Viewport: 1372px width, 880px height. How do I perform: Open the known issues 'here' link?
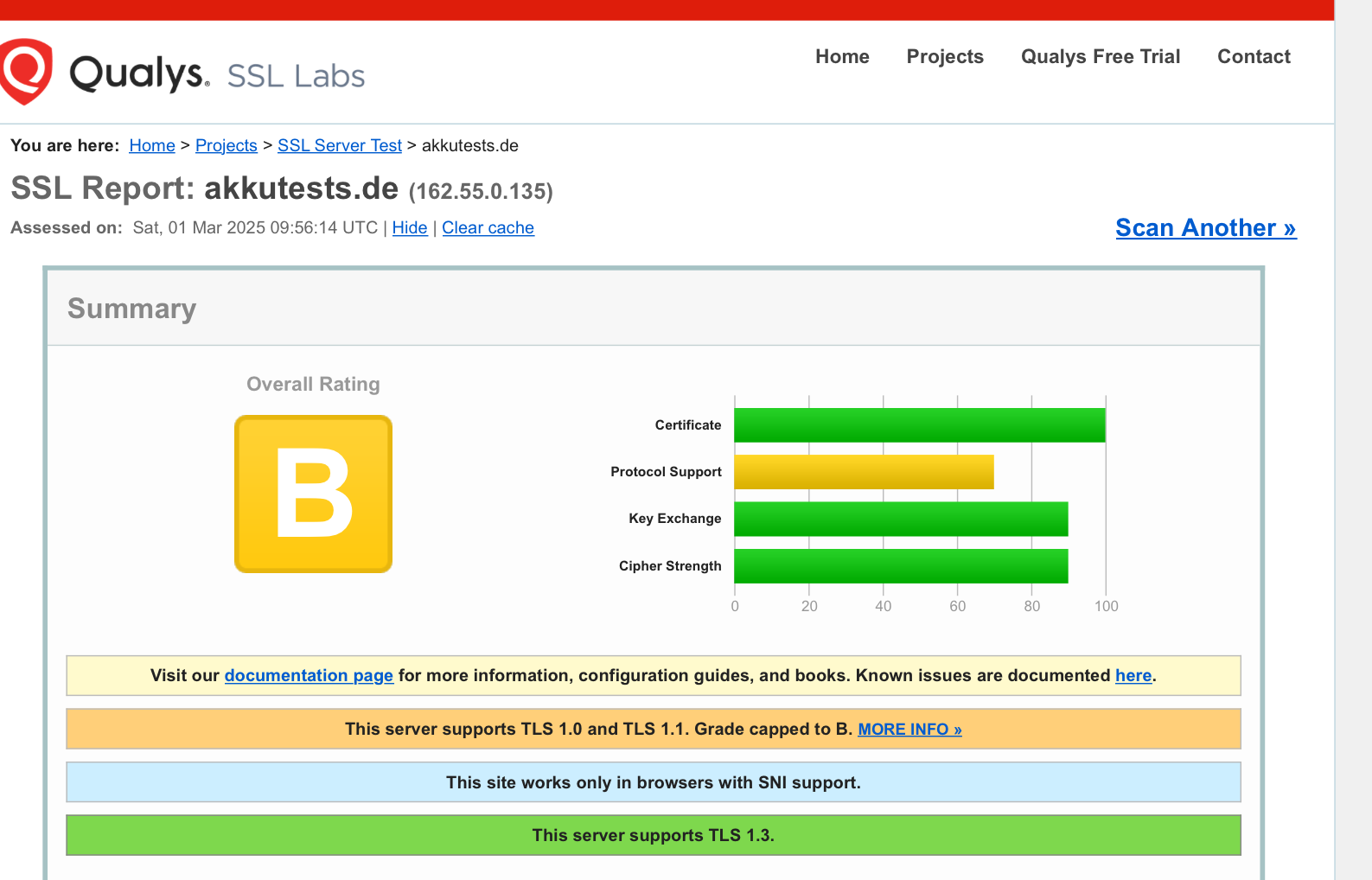(1133, 675)
